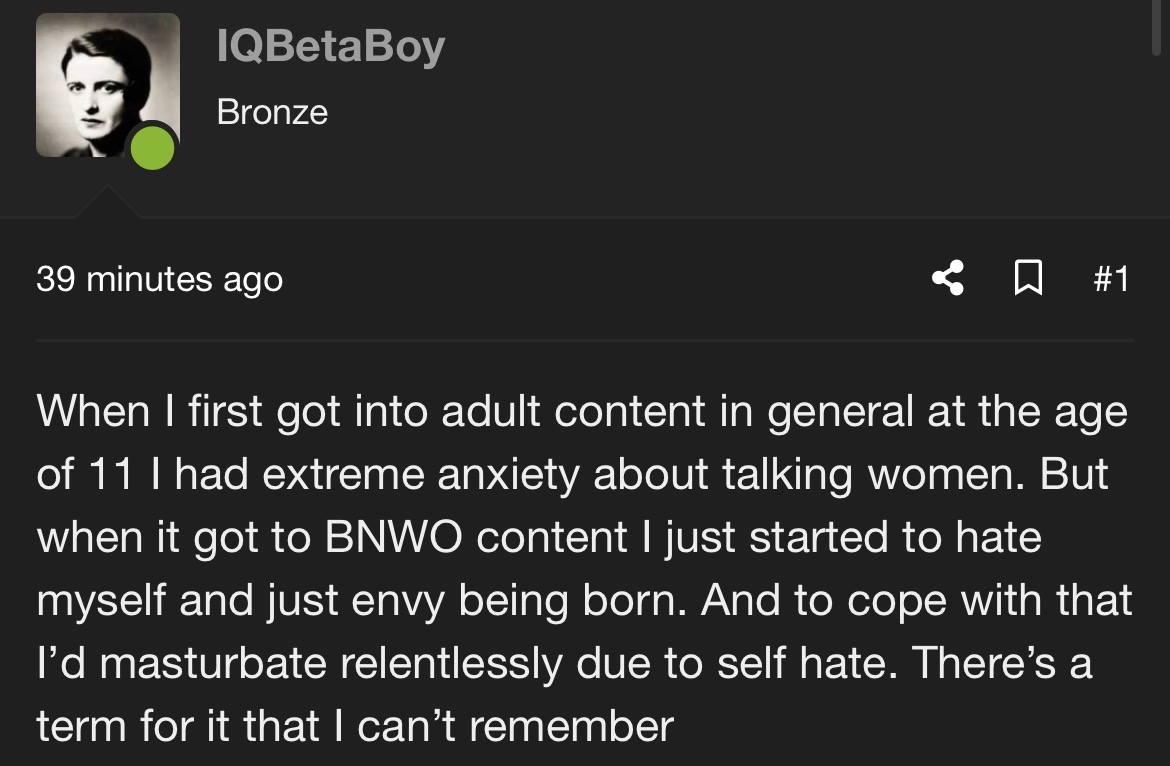Bookmark the post with the bookmark icon
1170x766 pixels.
point(1028,278)
